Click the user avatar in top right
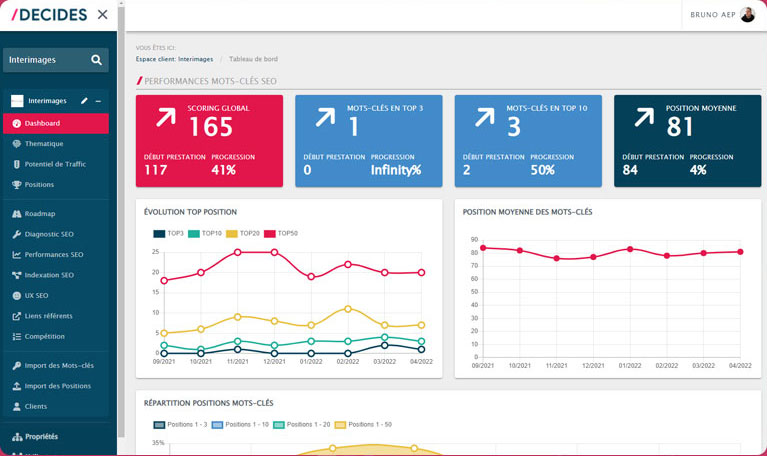This screenshot has width=767, height=456. coord(747,14)
